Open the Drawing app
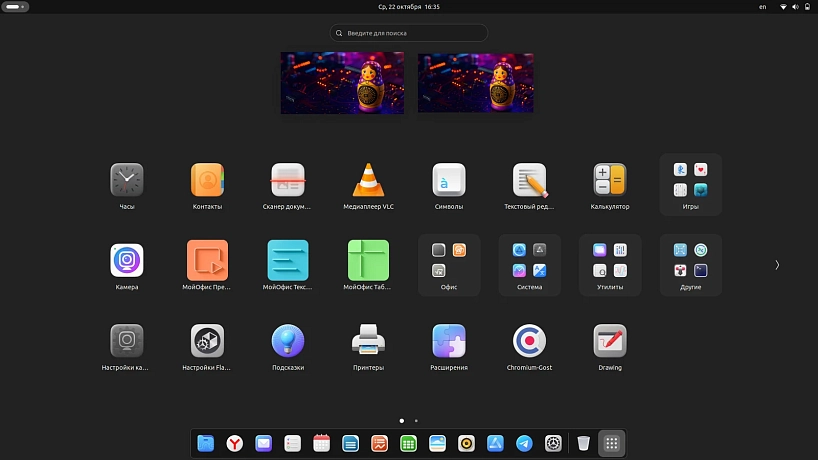The height and width of the screenshot is (460, 818). pos(609,342)
